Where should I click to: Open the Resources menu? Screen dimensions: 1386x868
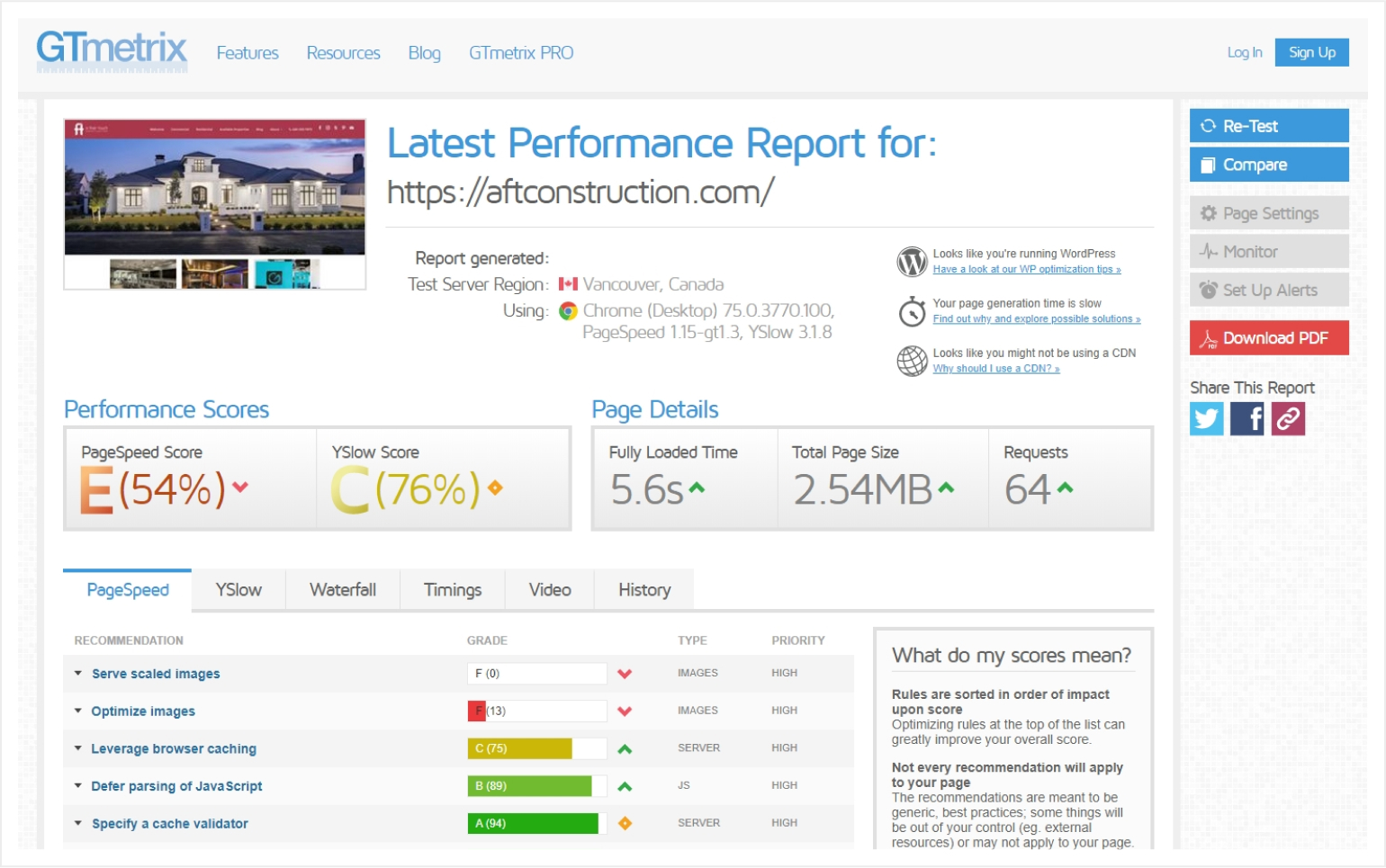point(343,53)
